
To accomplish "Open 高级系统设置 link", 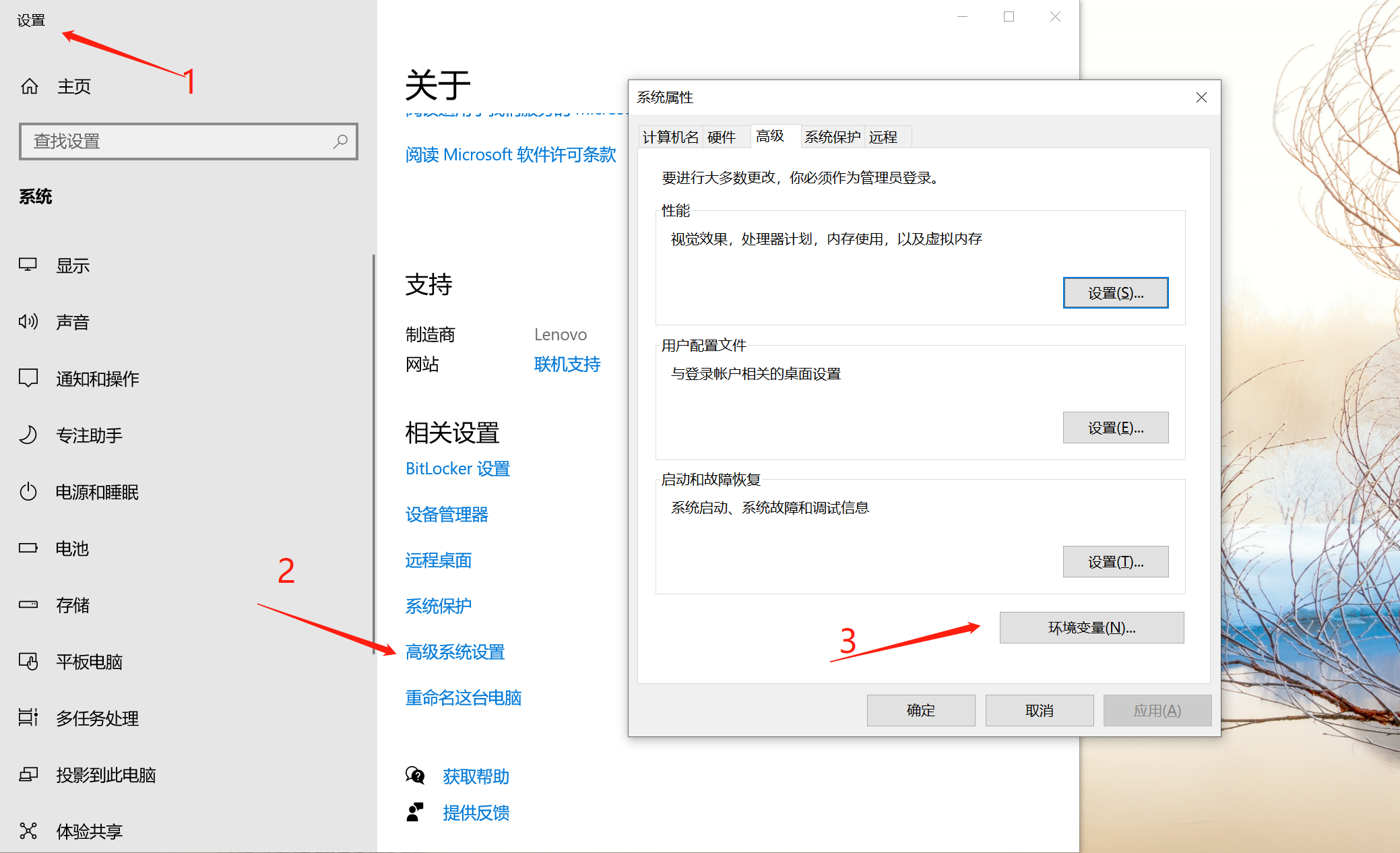I will (x=455, y=652).
